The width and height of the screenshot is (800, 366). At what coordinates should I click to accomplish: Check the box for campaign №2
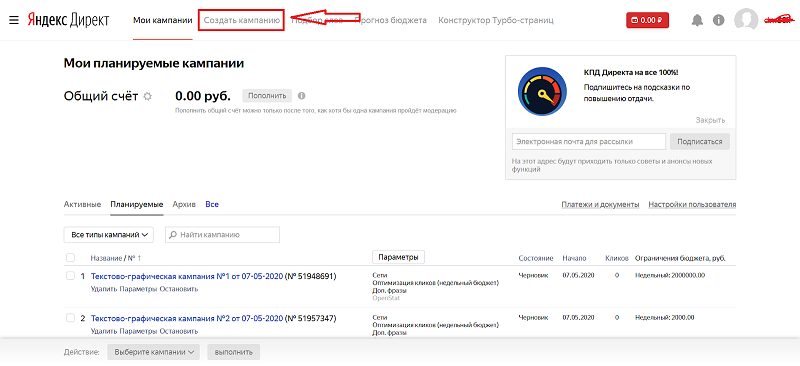70,318
